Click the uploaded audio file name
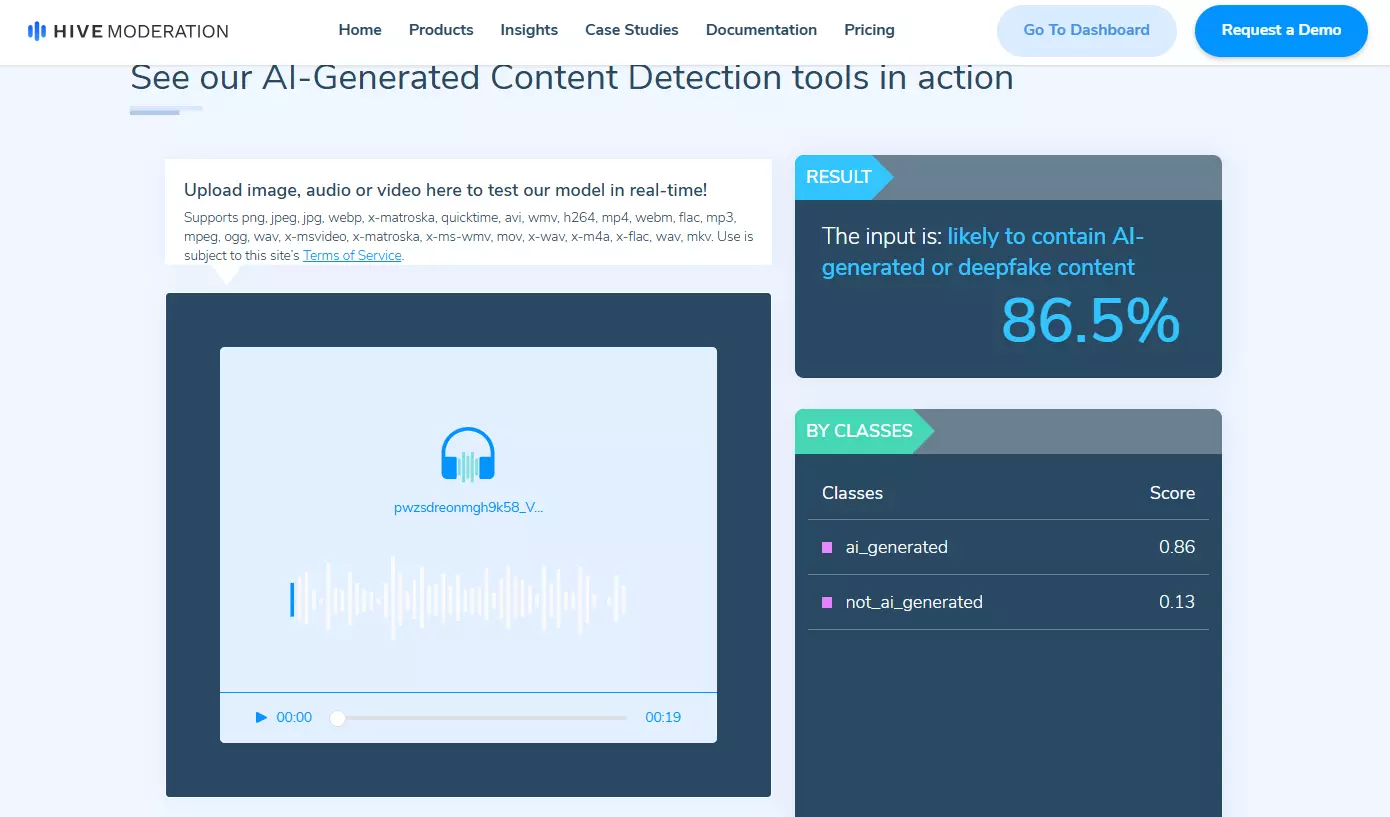1390x817 pixels. point(468,507)
